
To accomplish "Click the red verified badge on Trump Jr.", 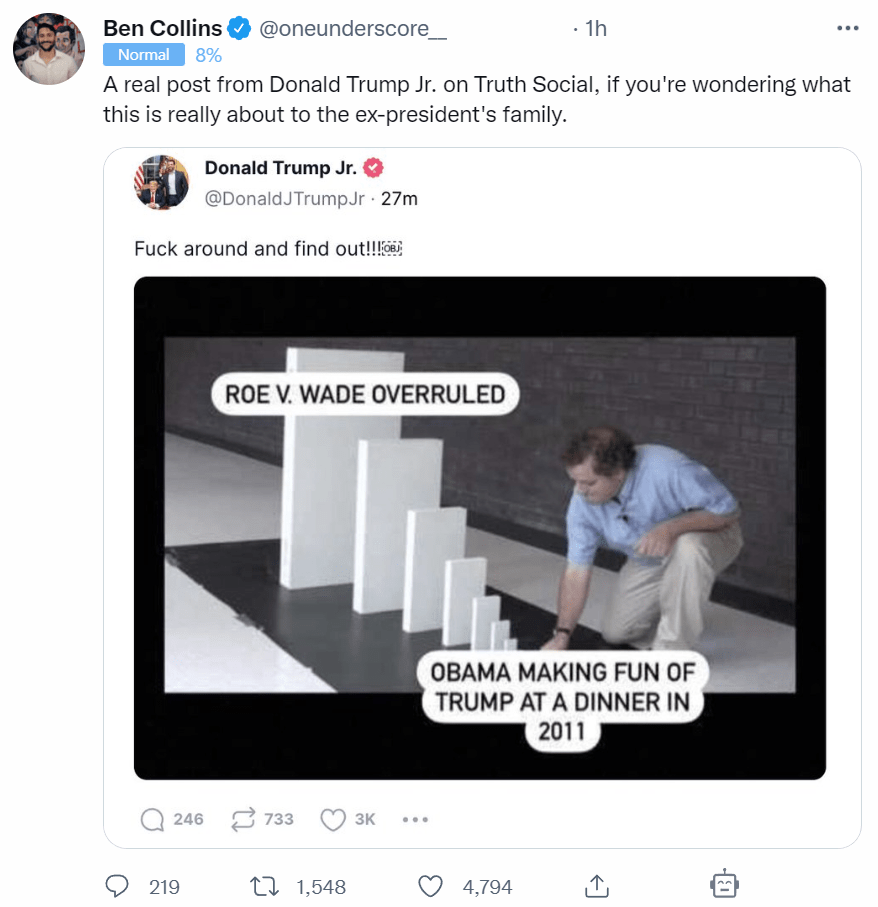I will (374, 168).
